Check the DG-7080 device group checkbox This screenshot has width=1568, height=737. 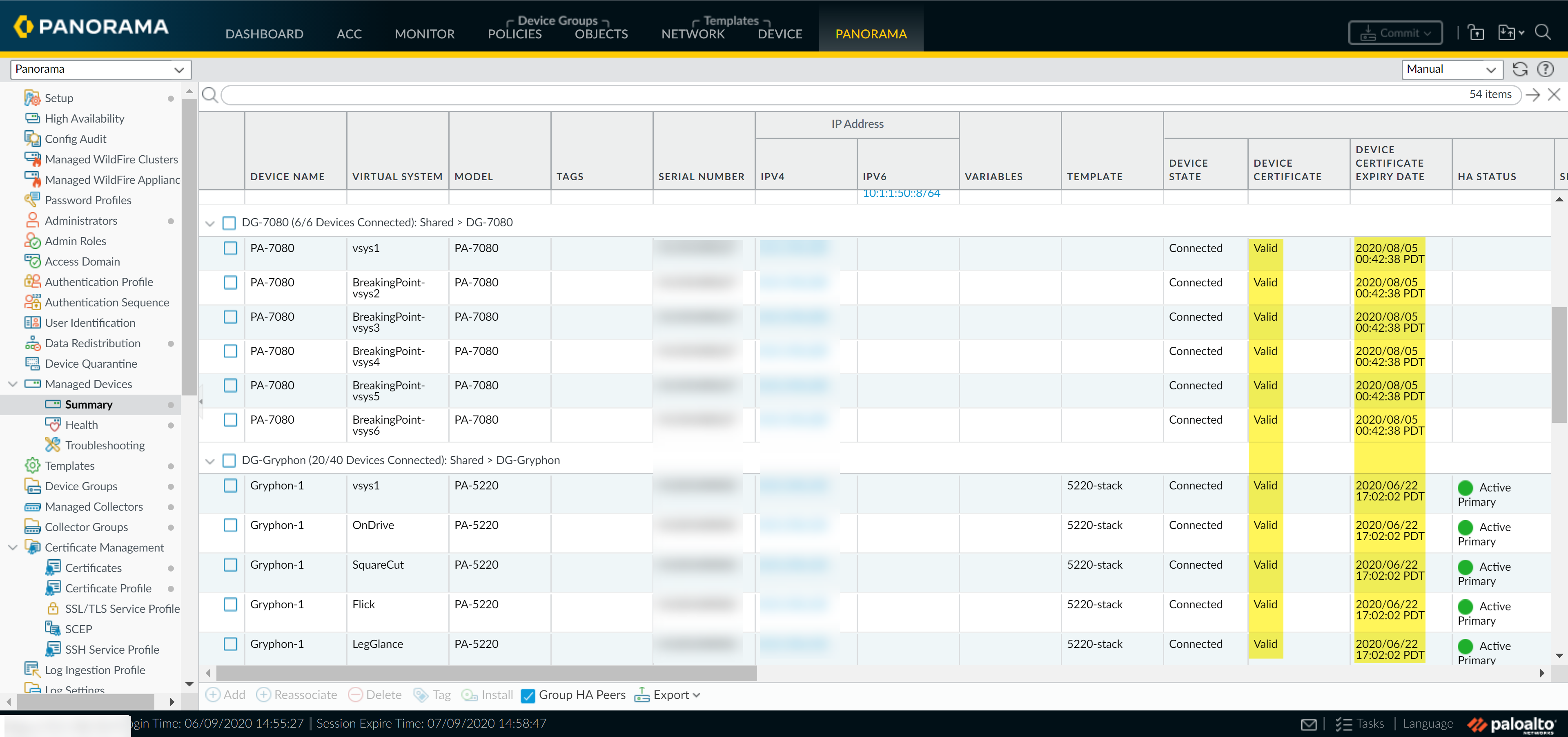point(229,223)
